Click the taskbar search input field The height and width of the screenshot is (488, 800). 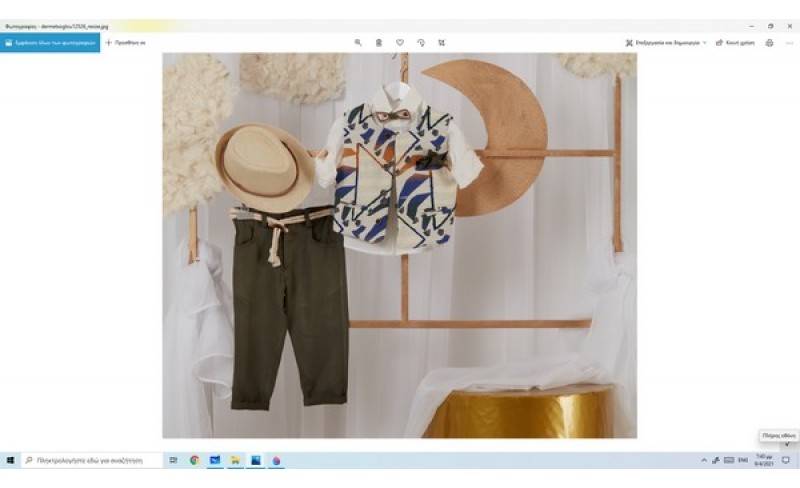click(92, 460)
